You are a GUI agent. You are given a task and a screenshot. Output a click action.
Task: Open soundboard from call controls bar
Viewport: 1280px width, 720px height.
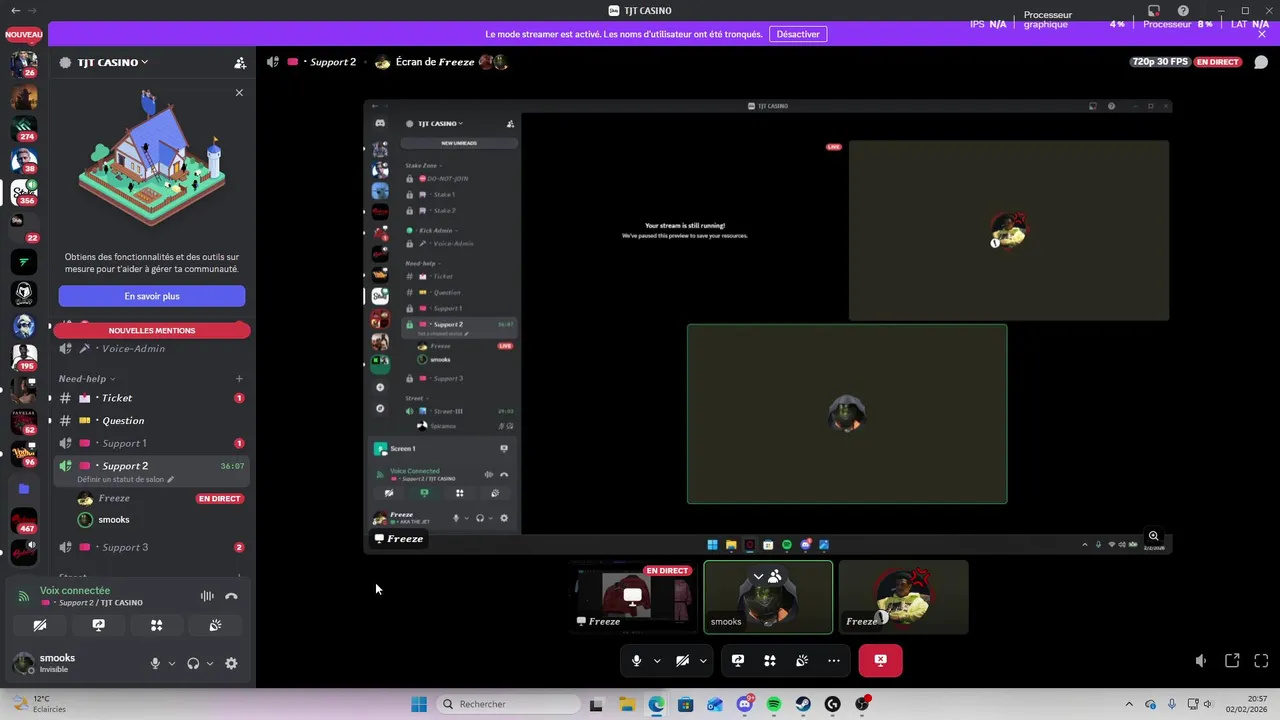point(801,660)
